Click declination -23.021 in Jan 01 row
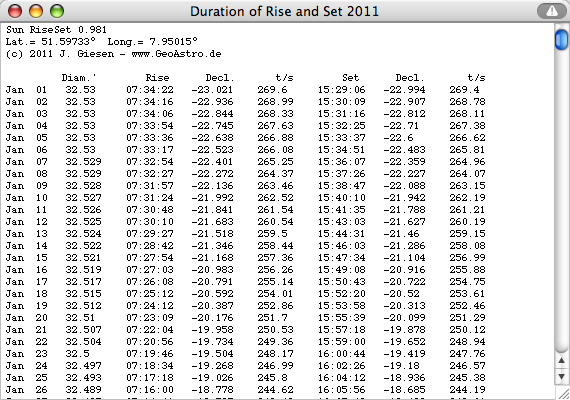 tap(212, 90)
